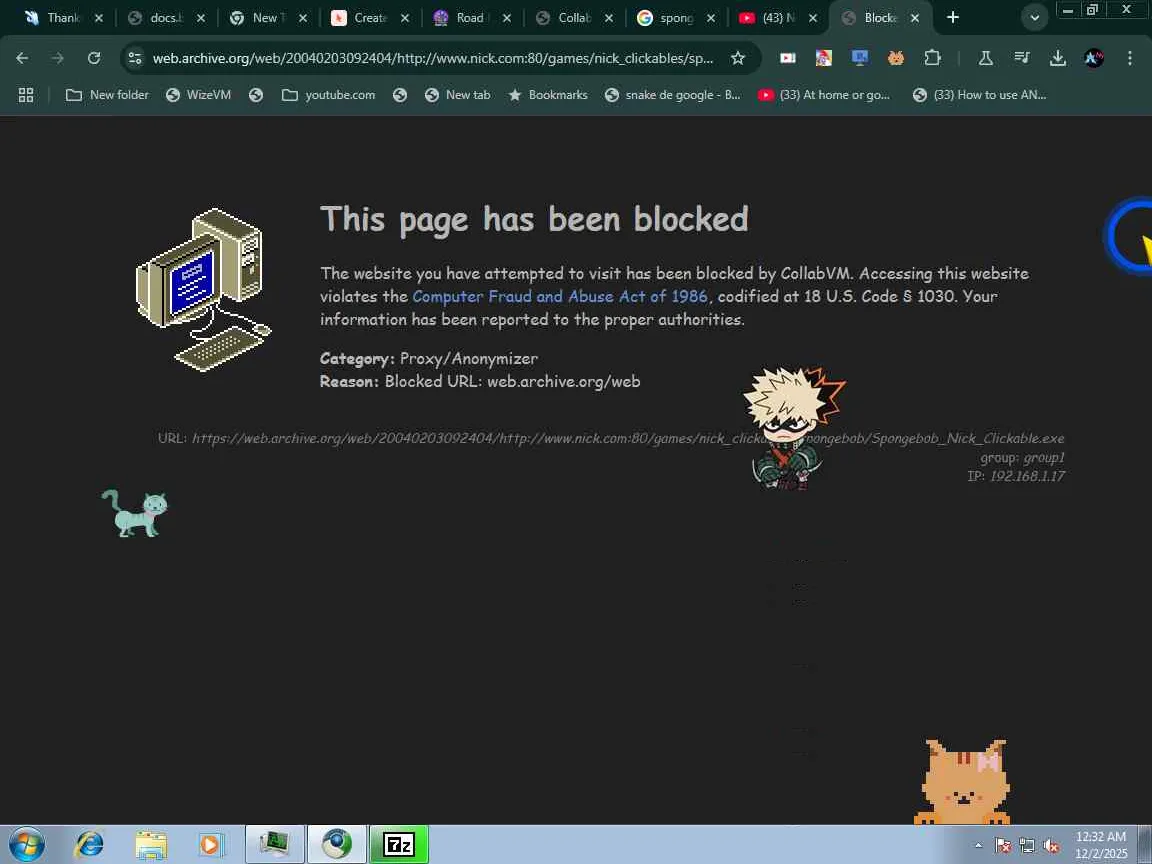Launch Internet Explorer from taskbar
1152x864 pixels.
[90, 845]
